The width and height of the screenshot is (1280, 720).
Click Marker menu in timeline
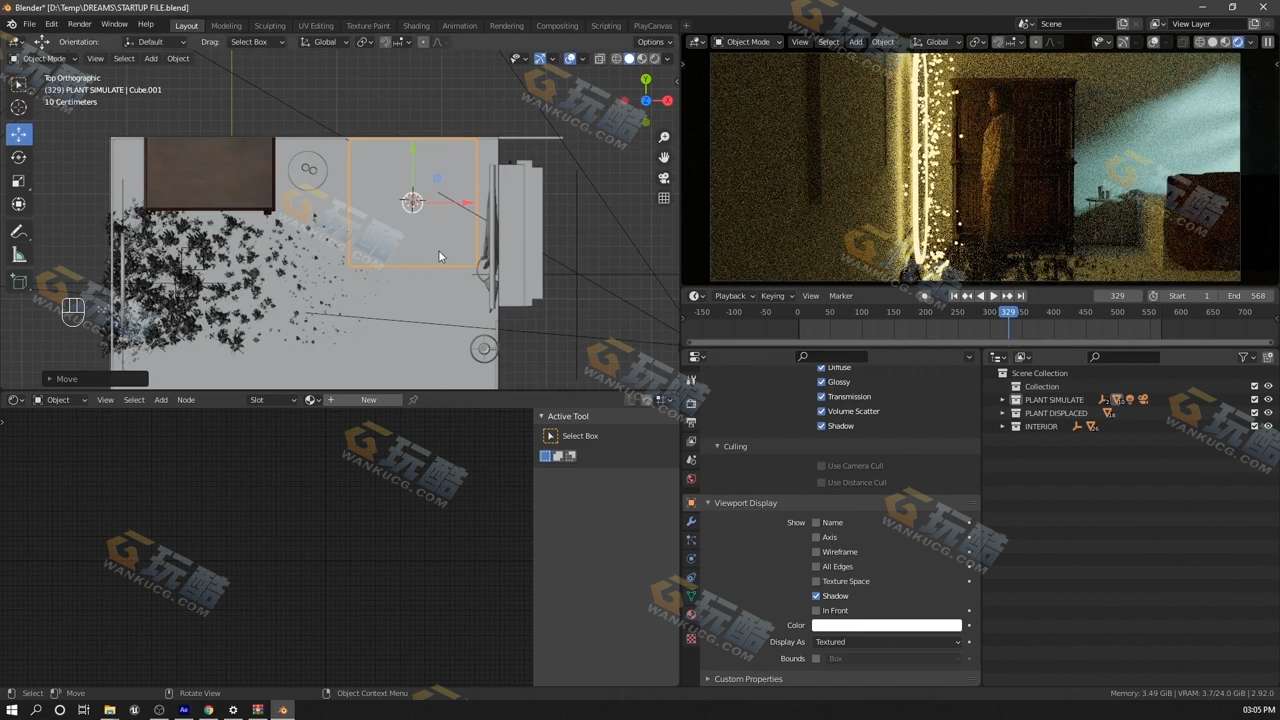point(841,296)
